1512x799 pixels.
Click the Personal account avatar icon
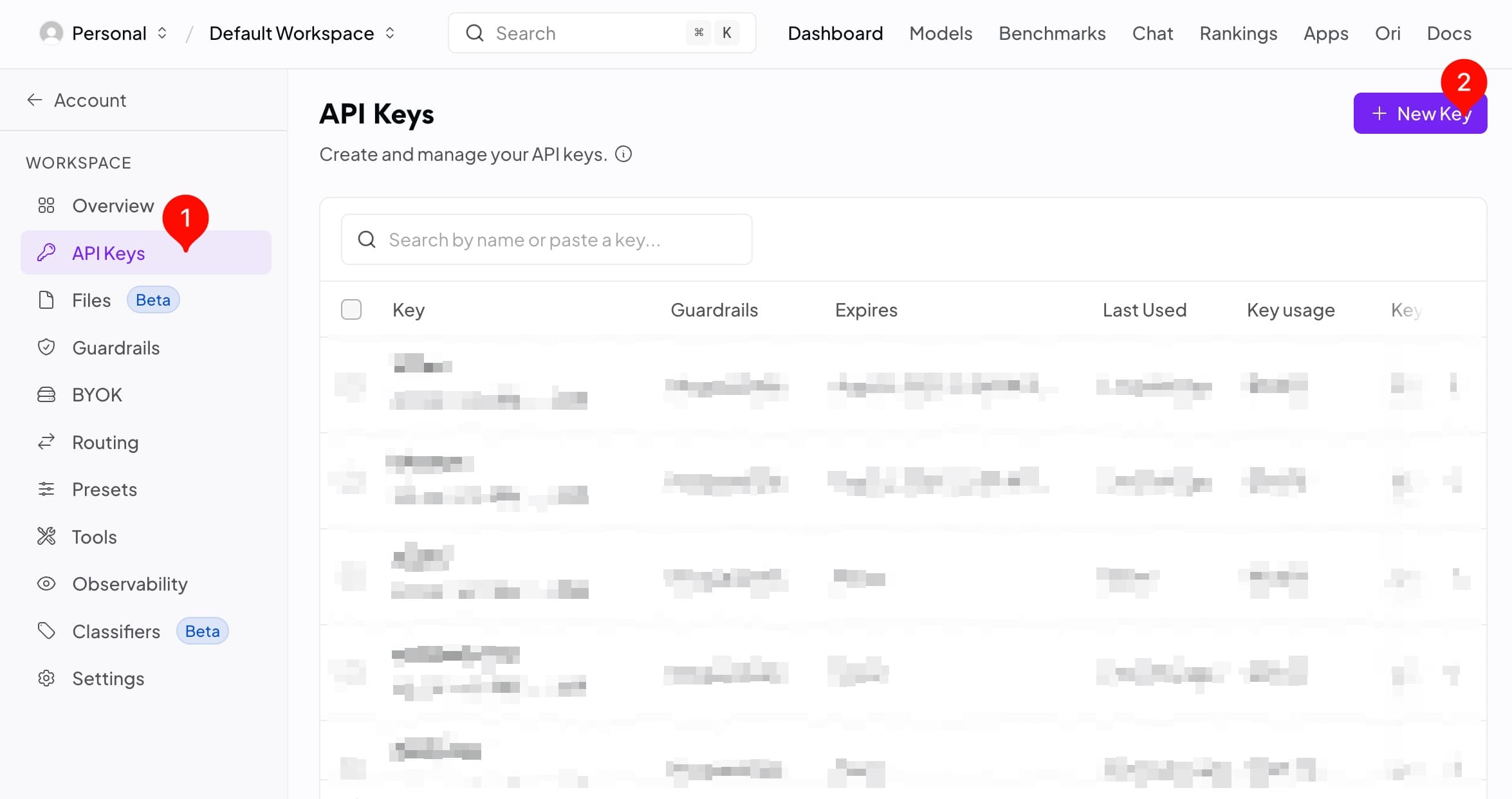[x=51, y=33]
